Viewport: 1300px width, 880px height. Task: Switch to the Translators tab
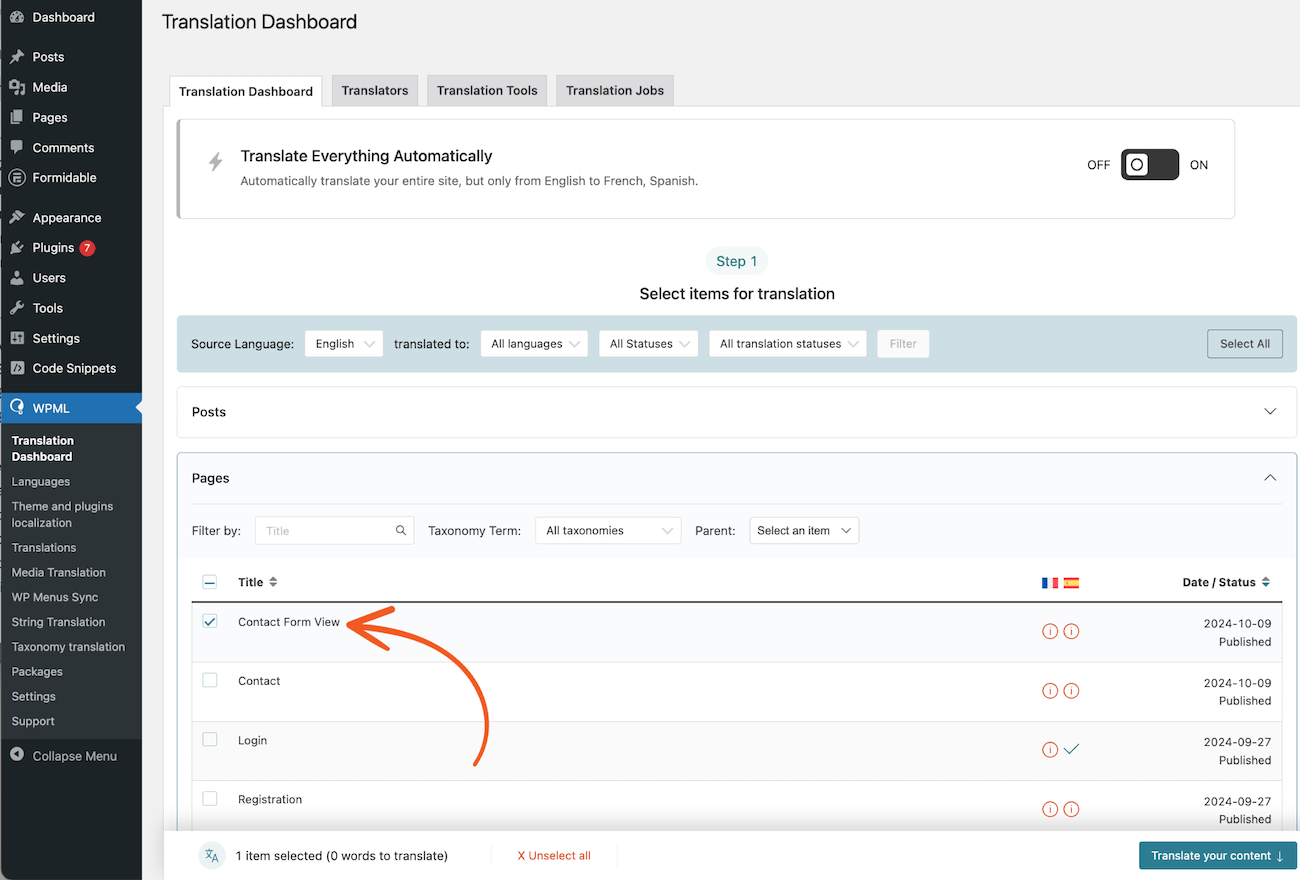point(375,90)
